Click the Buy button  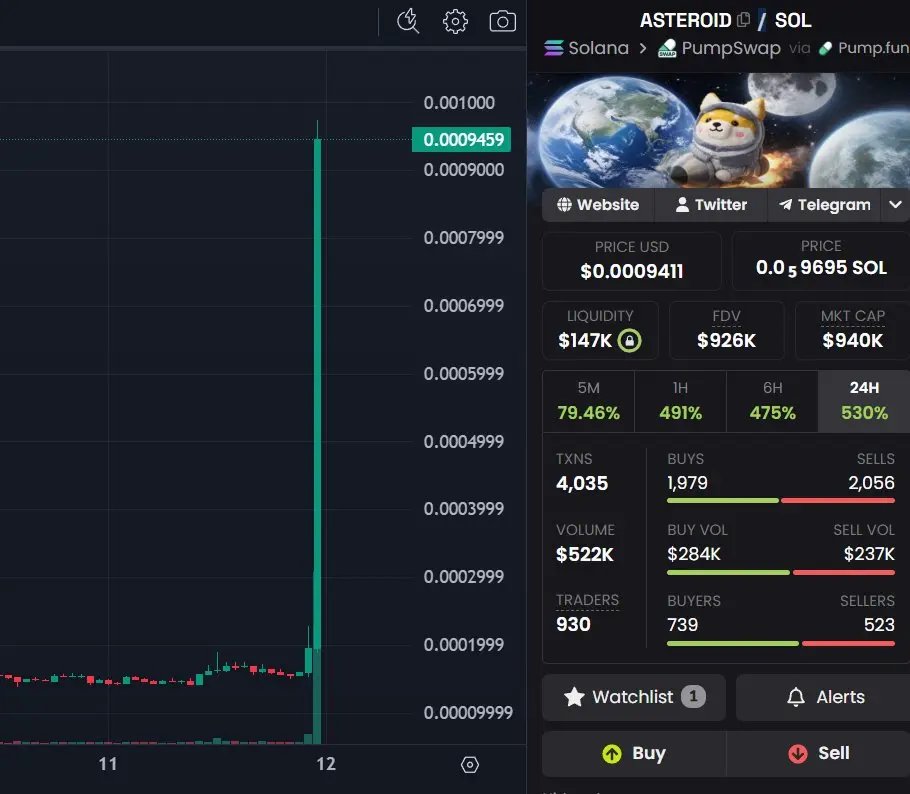634,753
